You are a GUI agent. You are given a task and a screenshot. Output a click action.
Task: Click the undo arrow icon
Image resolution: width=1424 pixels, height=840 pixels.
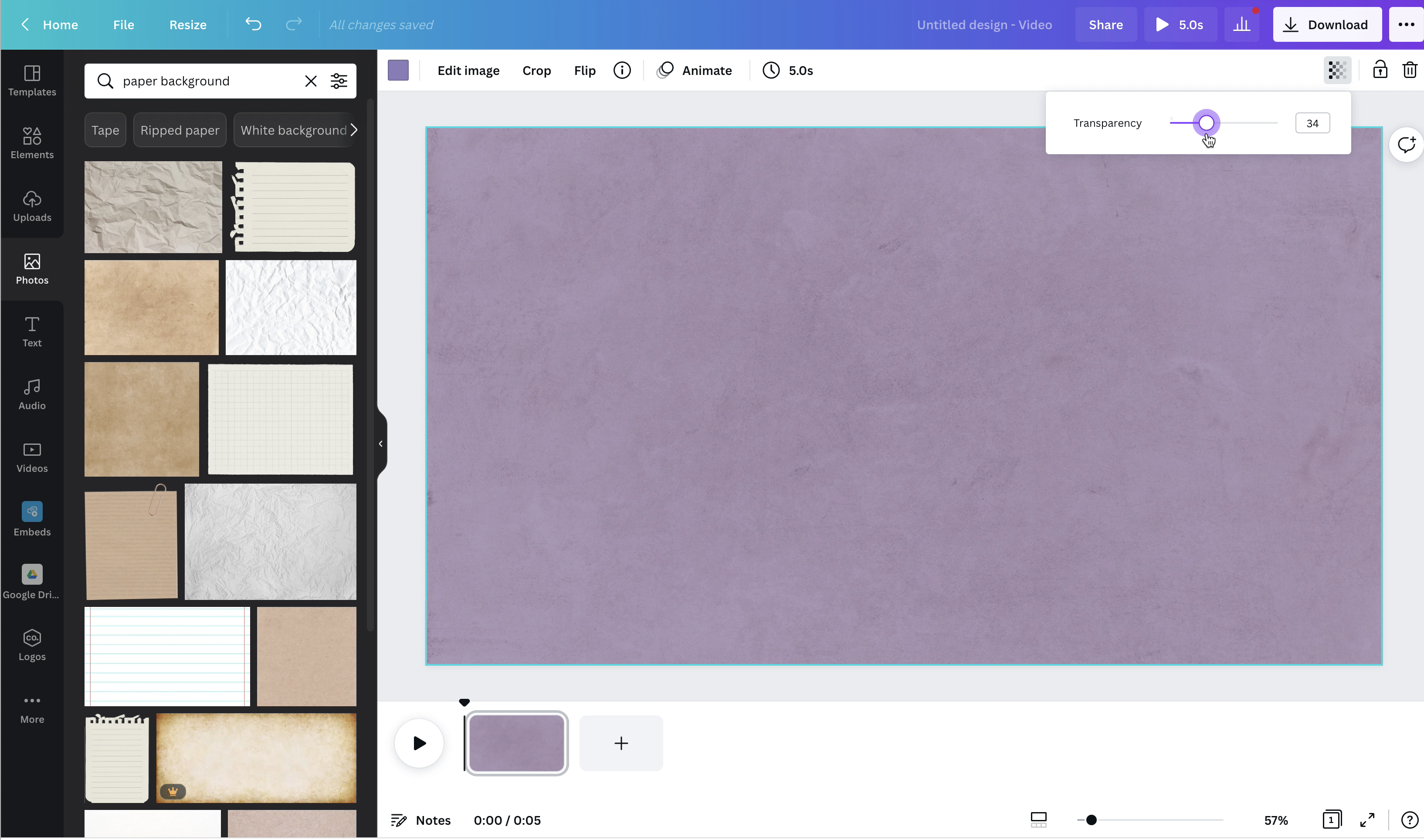253,24
